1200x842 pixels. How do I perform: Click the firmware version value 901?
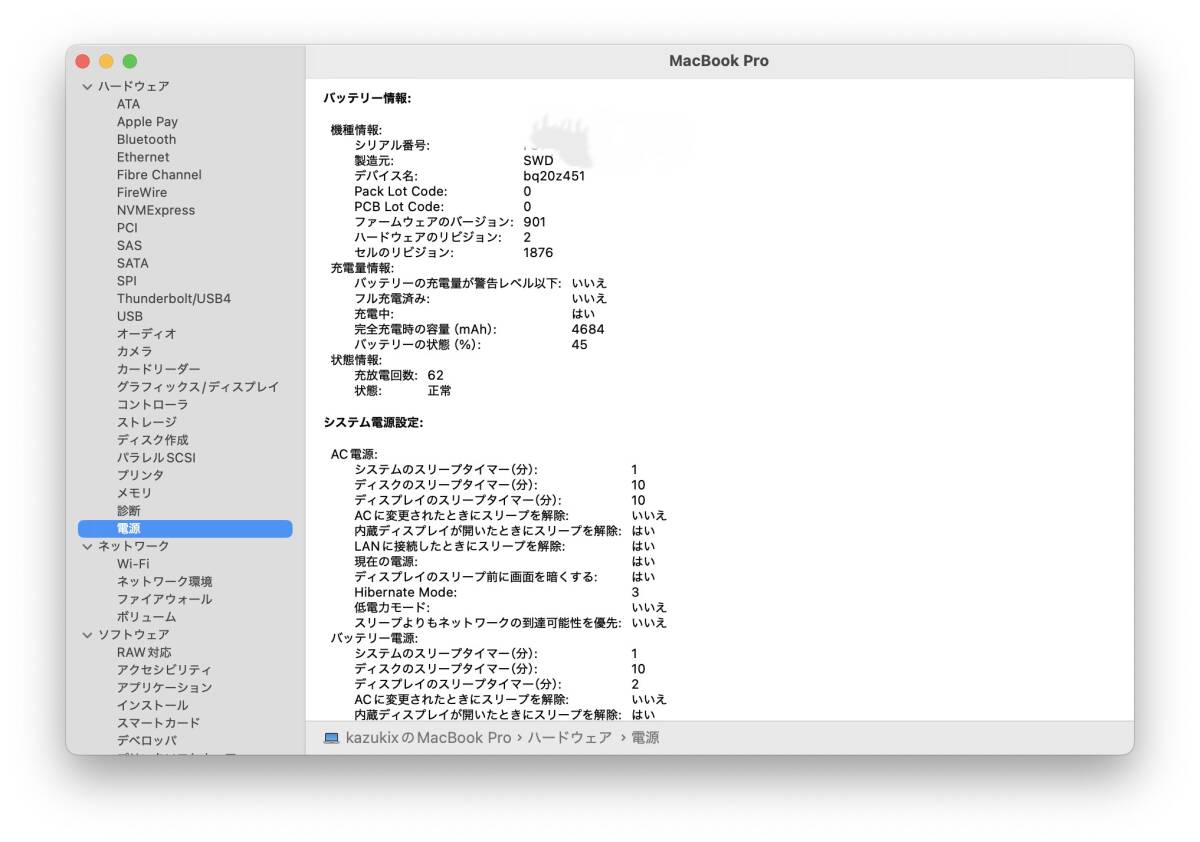pos(534,222)
